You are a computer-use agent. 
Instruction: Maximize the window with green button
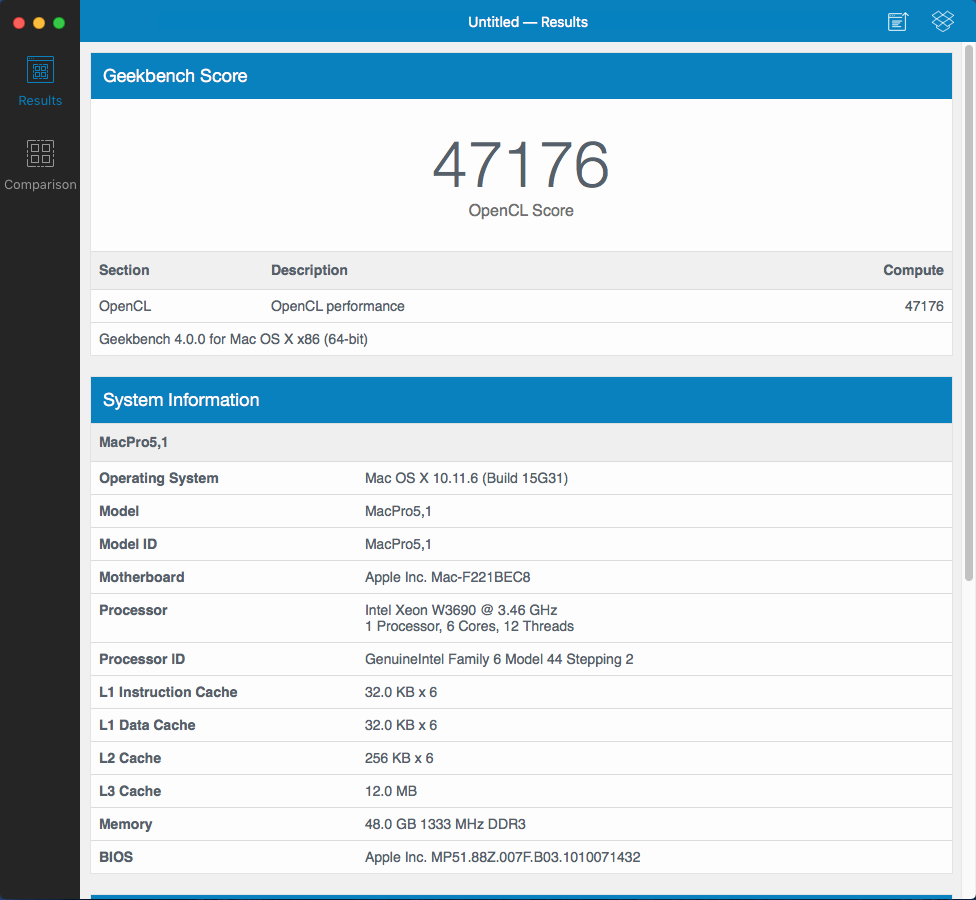(x=59, y=23)
